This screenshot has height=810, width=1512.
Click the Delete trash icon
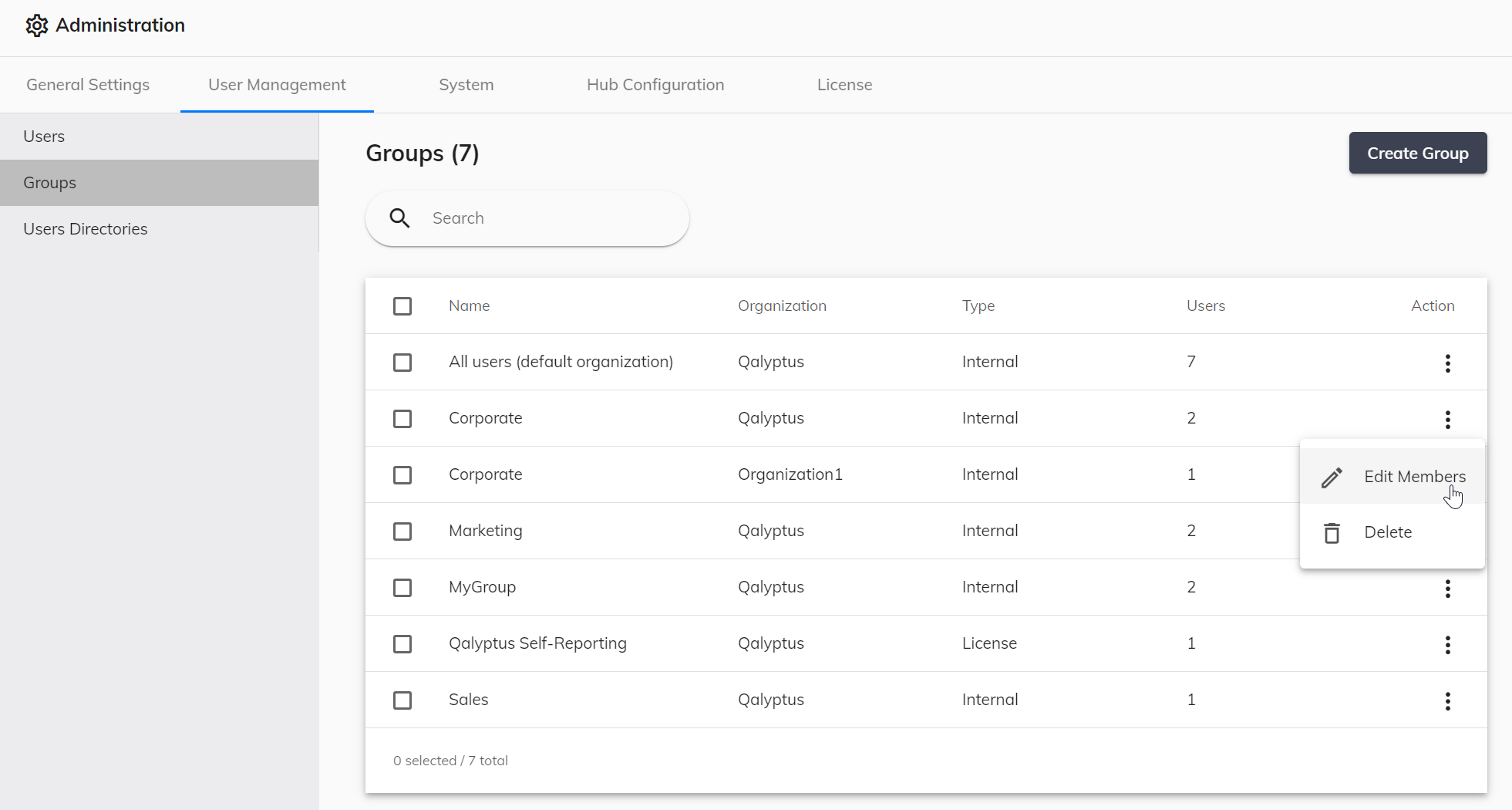(x=1332, y=532)
